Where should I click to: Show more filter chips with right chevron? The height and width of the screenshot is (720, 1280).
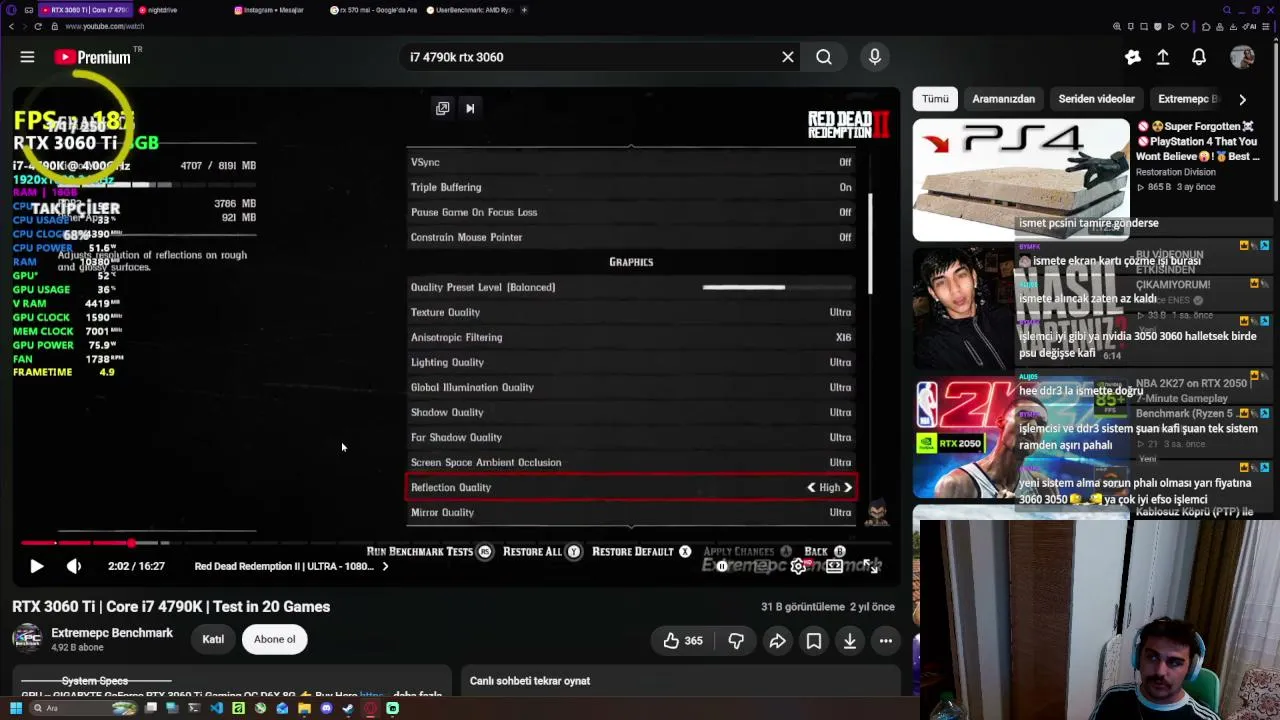[x=1242, y=99]
